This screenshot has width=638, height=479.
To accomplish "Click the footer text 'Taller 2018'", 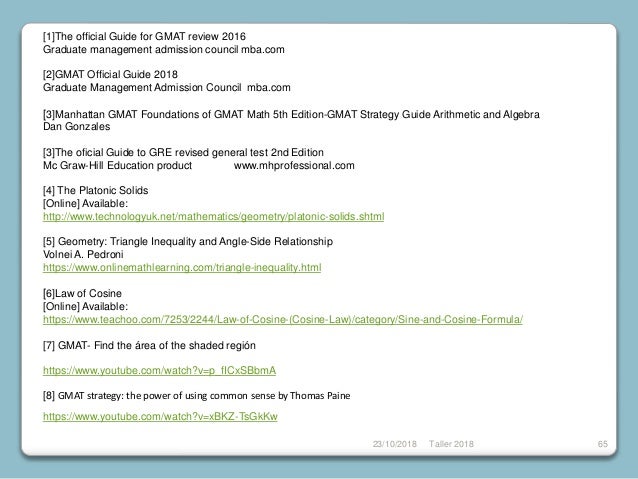I will point(451,444).
